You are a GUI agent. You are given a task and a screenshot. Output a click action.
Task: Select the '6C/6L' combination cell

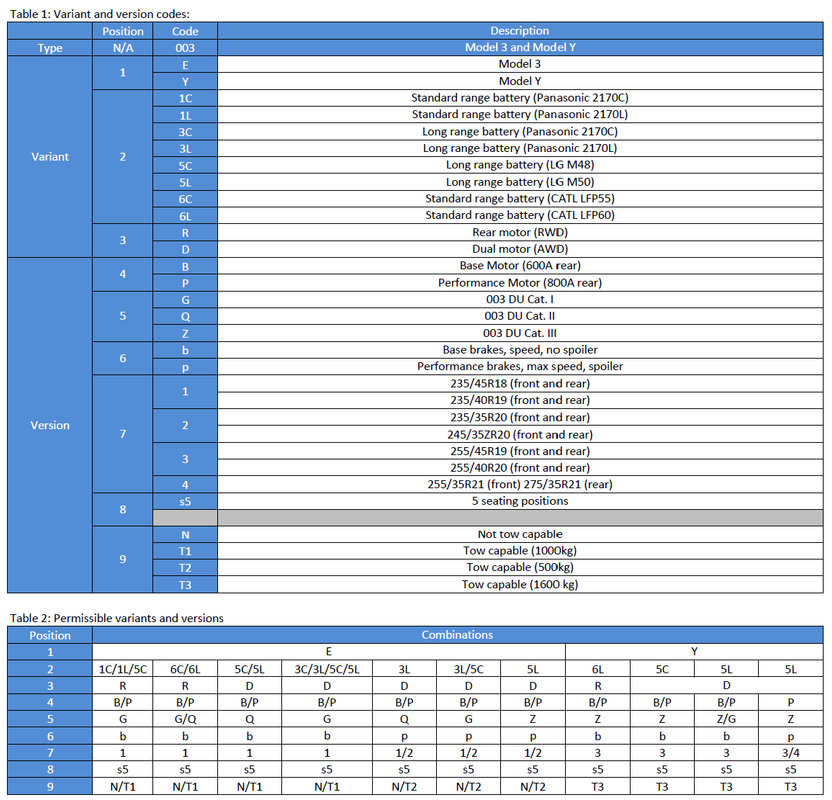[185, 669]
